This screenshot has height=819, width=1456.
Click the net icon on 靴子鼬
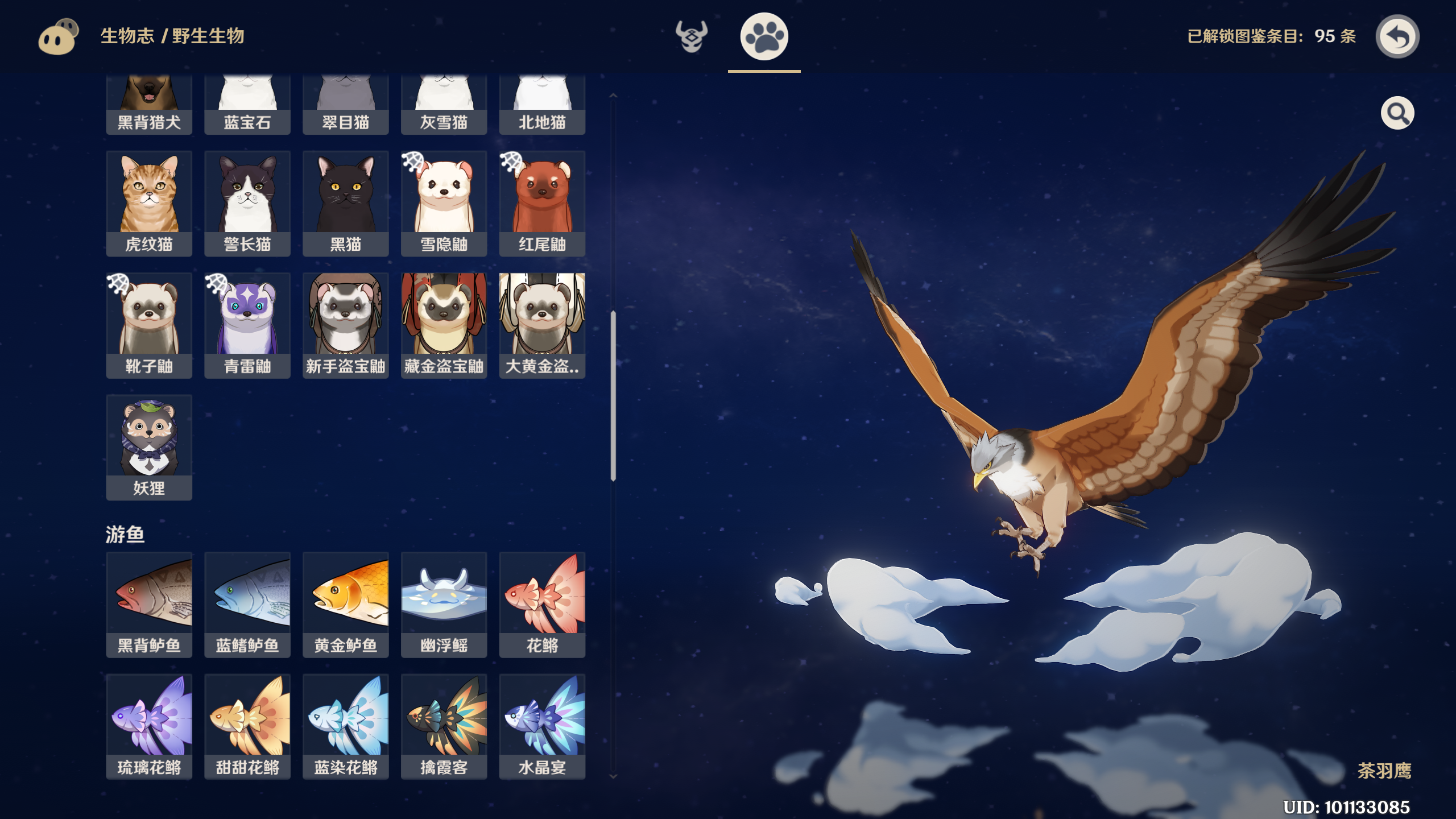118,284
